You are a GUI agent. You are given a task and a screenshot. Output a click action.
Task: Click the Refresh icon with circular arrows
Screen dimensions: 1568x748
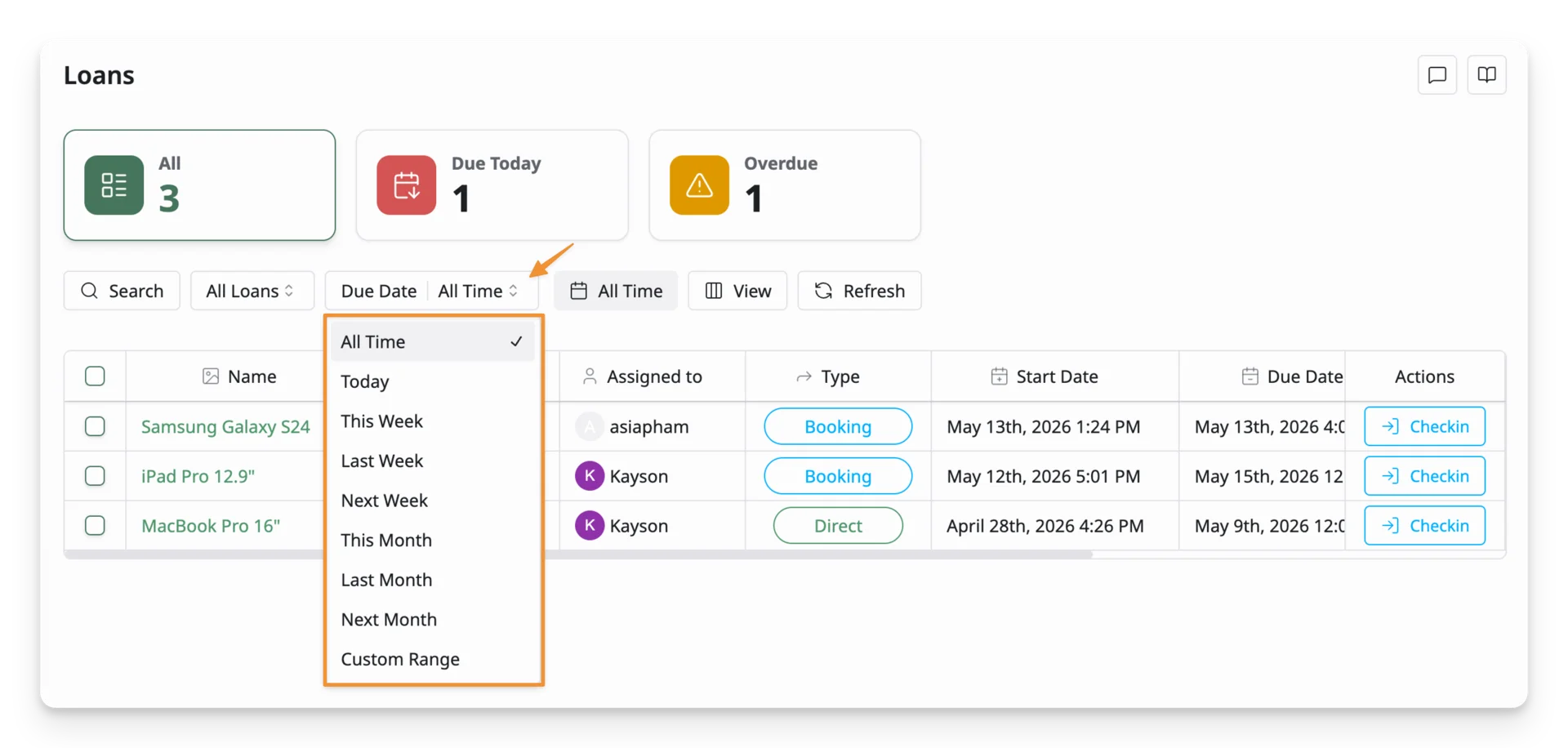[x=823, y=291]
